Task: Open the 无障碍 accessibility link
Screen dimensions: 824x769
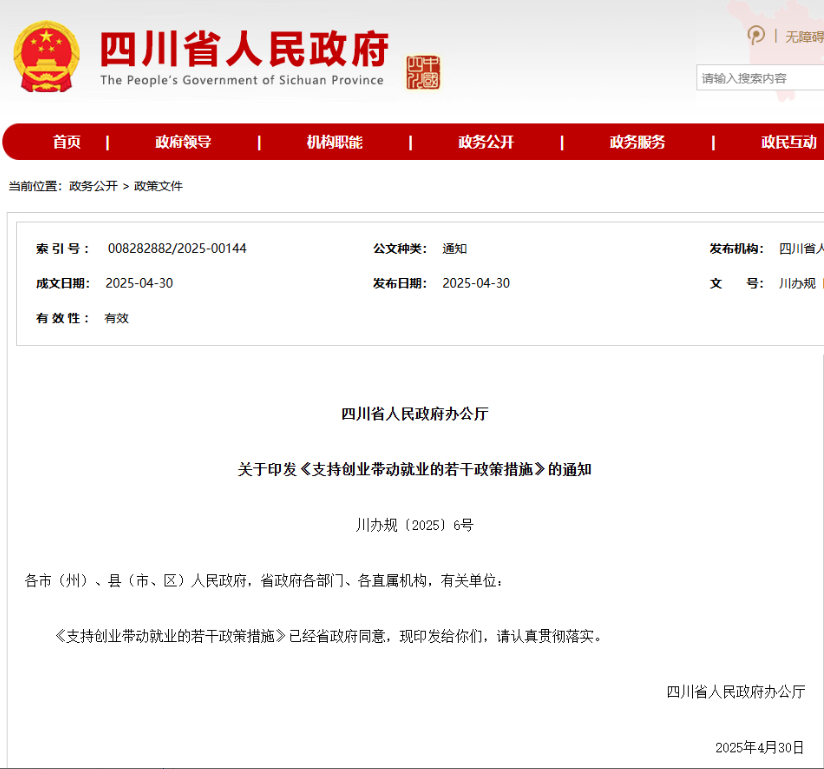Action: click(x=804, y=37)
